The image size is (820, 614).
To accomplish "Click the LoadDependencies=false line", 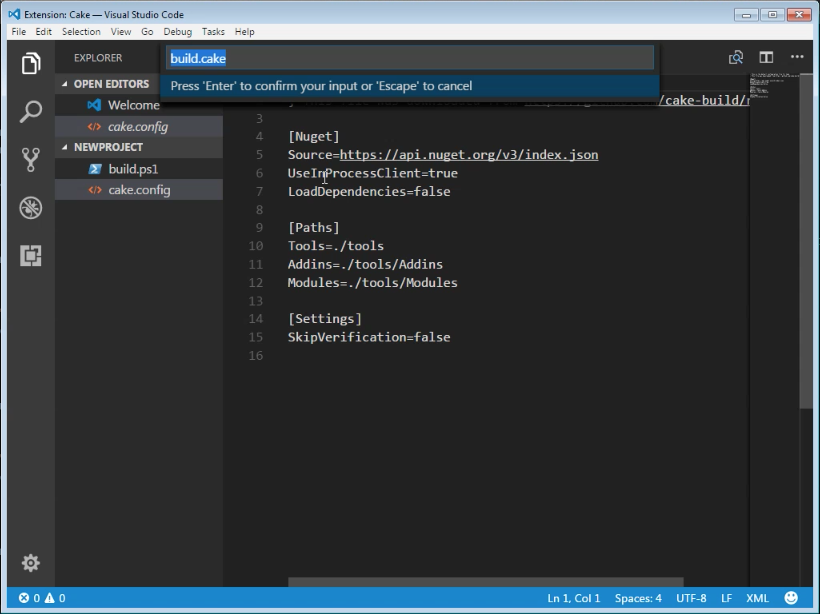I will click(x=369, y=191).
